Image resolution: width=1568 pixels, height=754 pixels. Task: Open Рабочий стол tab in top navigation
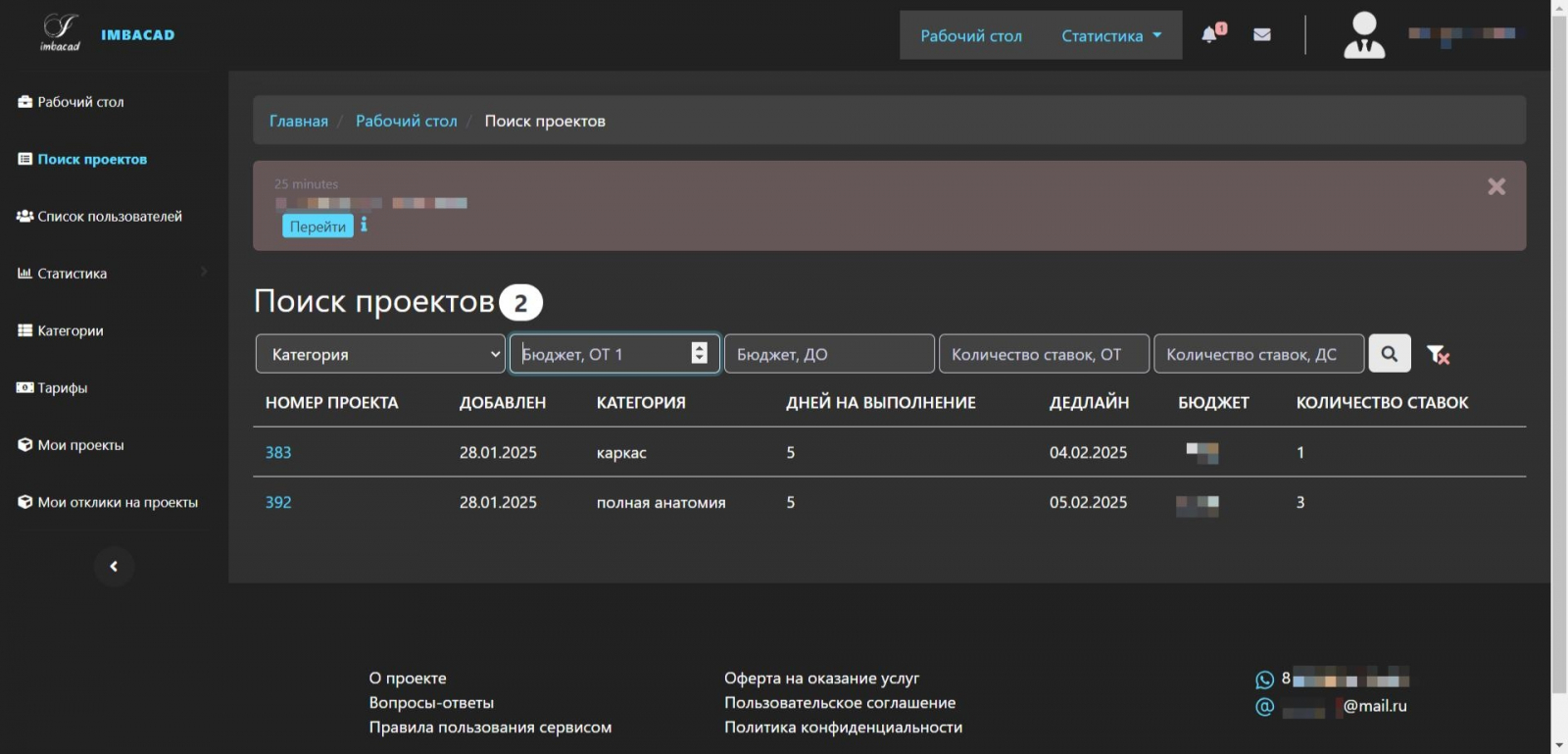970,36
